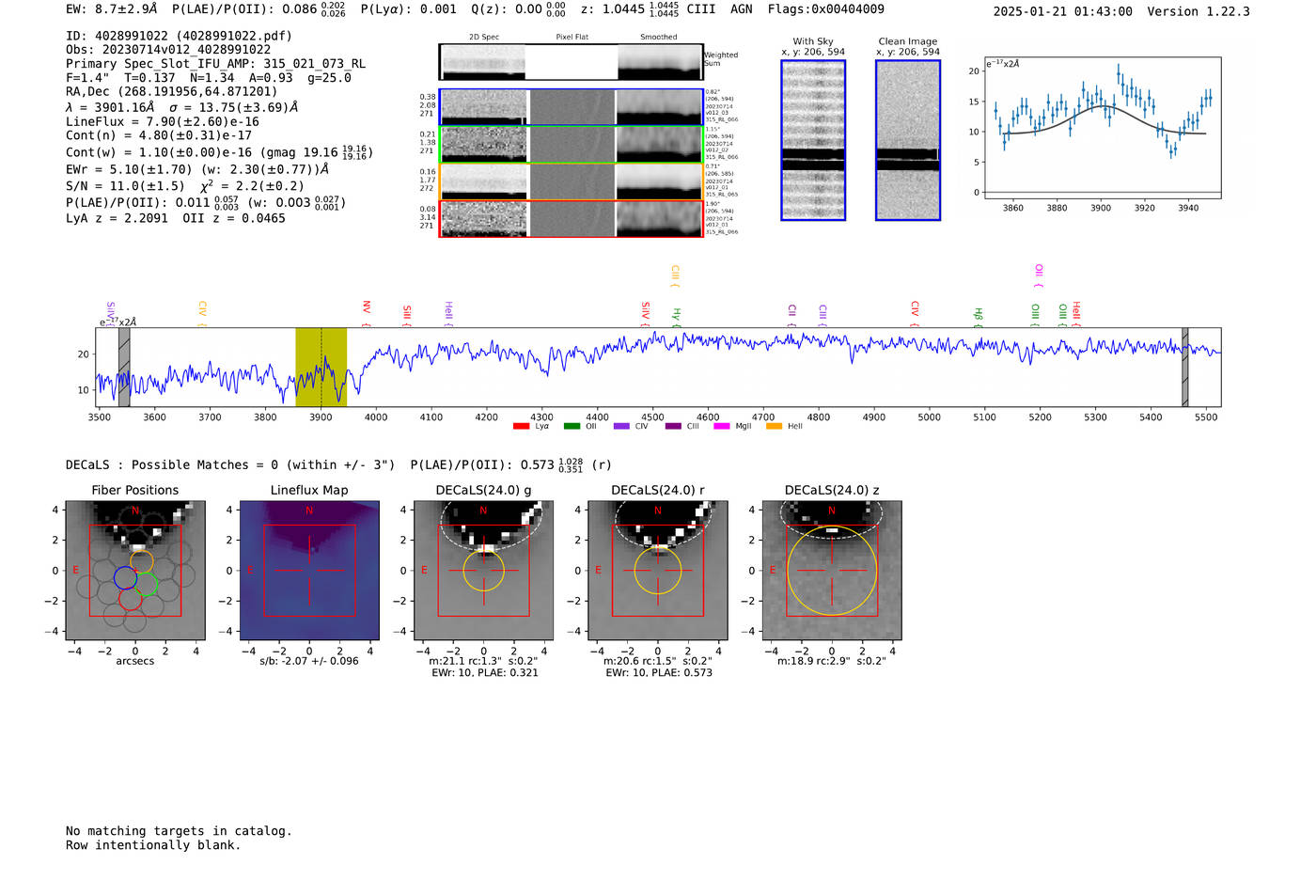Click the DECaLS Possible Matches = 0 heading
1316x896 pixels.
(230, 464)
